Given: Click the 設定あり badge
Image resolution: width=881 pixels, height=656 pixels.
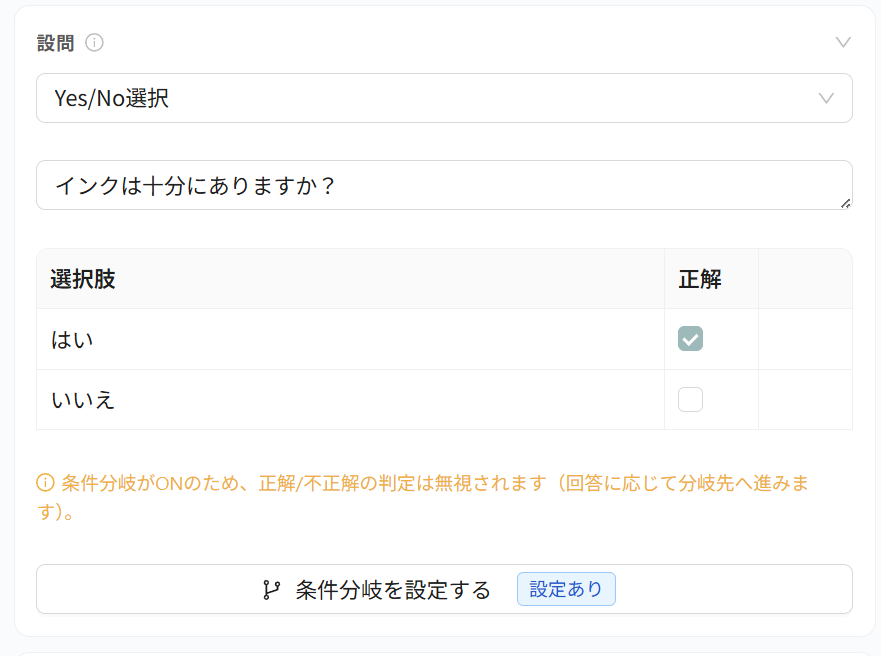Looking at the screenshot, I should [x=566, y=589].
